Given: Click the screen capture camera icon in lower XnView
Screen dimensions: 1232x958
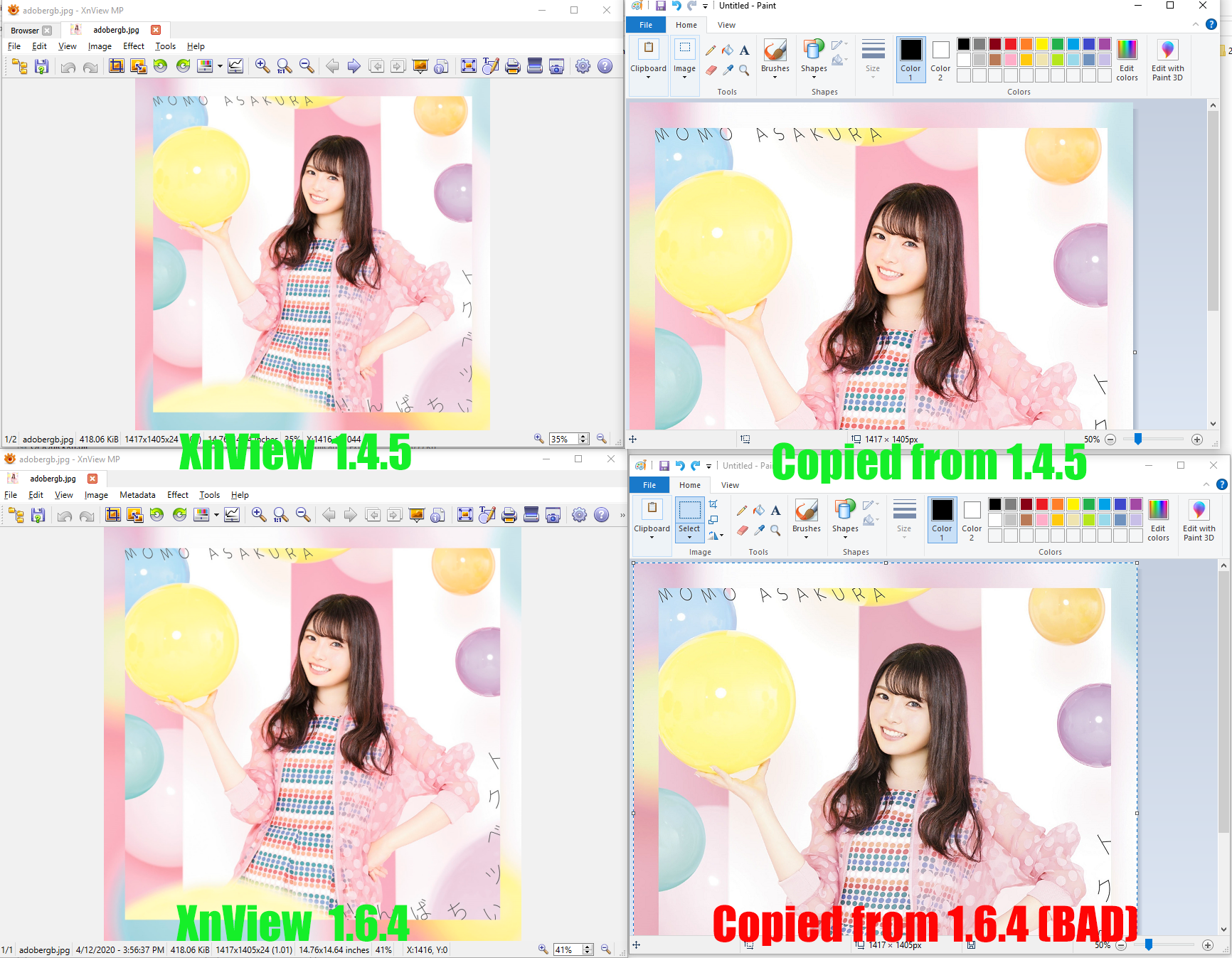Looking at the screenshot, I should click(553, 515).
